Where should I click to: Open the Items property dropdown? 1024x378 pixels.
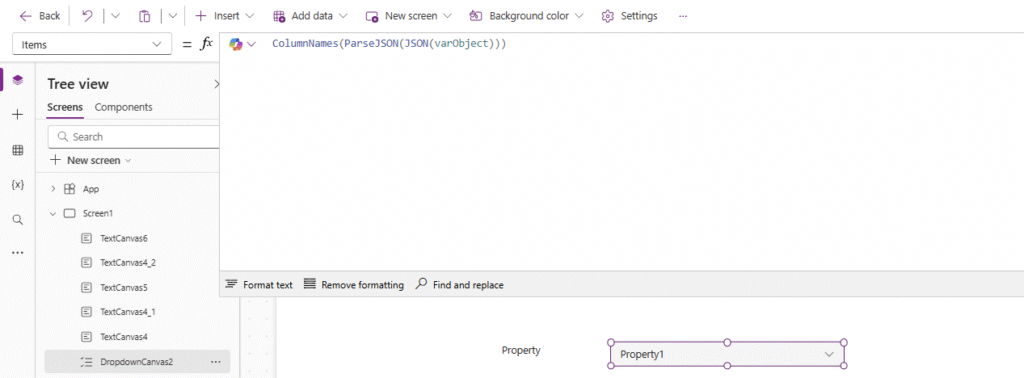[91, 44]
